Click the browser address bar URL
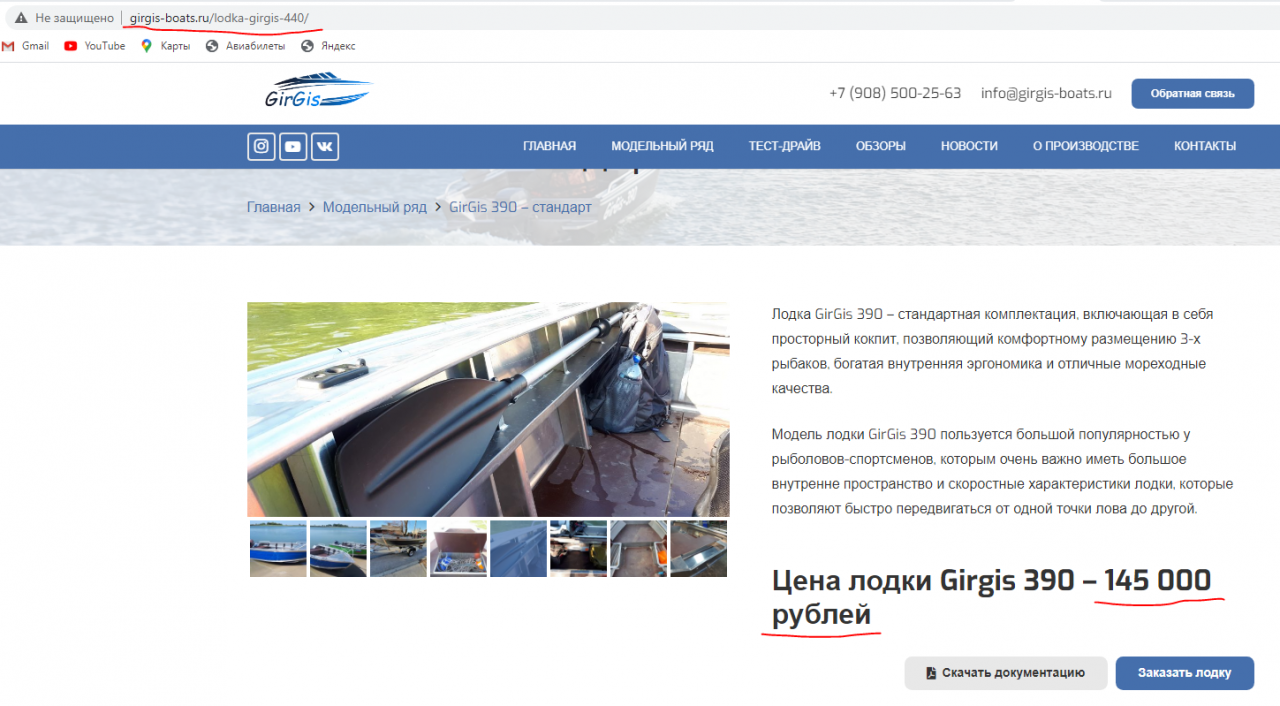The height and width of the screenshot is (706, 1280). 219,18
